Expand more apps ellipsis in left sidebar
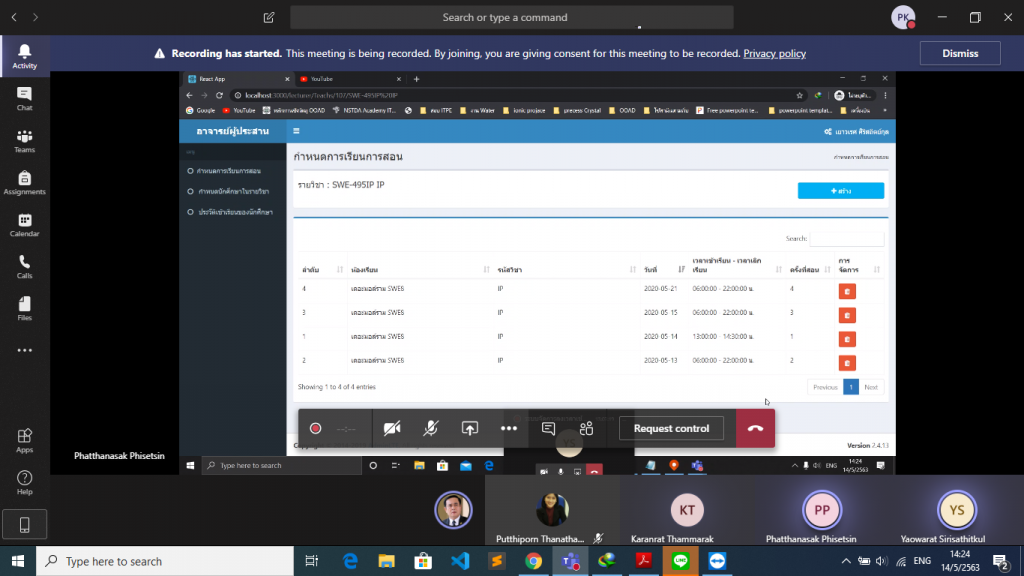 click(x=24, y=350)
